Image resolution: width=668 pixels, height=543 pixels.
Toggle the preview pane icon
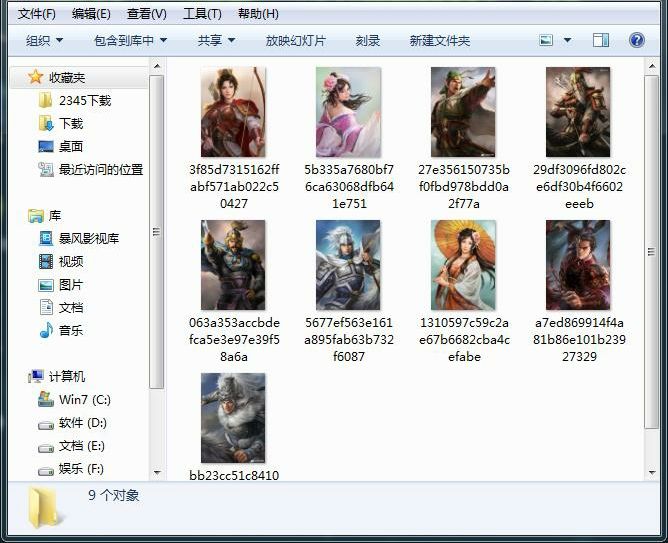601,40
